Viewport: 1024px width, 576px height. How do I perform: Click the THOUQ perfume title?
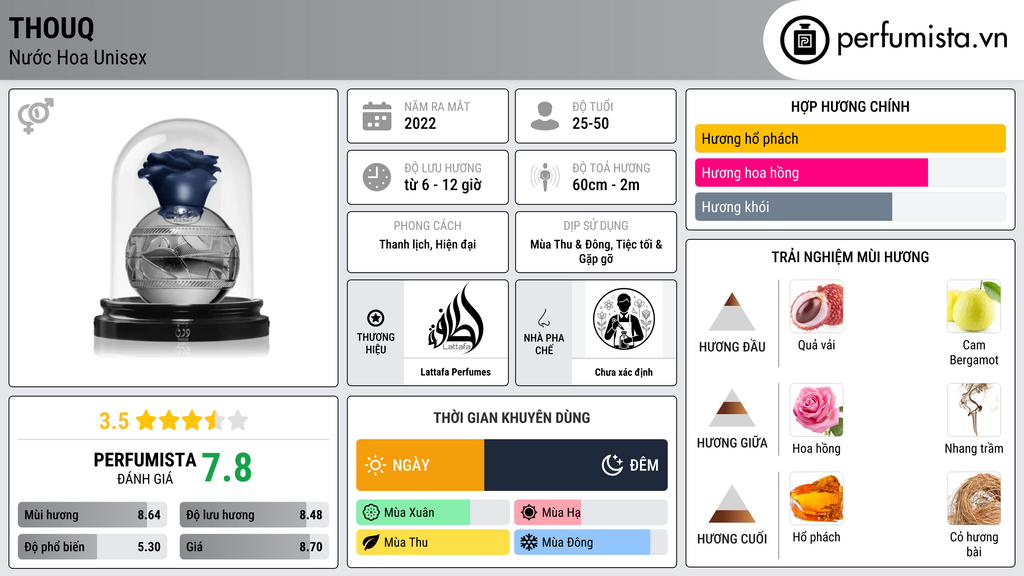pyautogui.click(x=52, y=29)
